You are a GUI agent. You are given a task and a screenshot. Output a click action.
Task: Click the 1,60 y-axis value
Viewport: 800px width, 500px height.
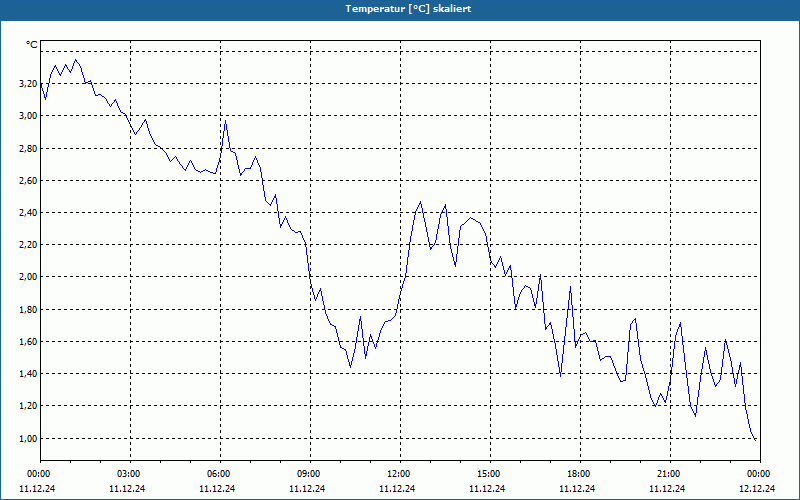tap(28, 341)
